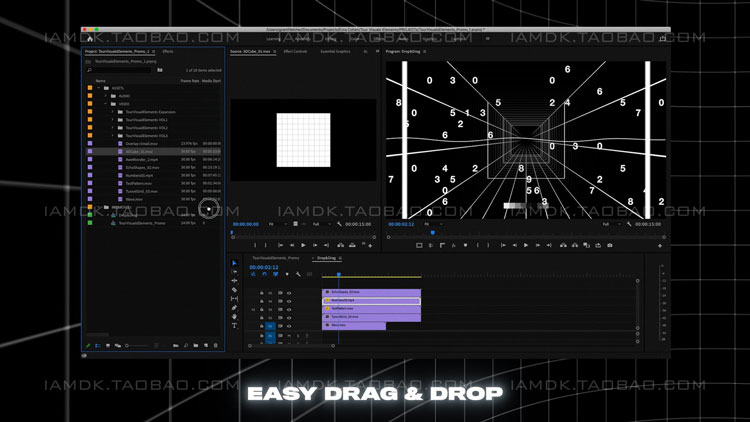Open timeline display settings wrench

click(x=298, y=274)
